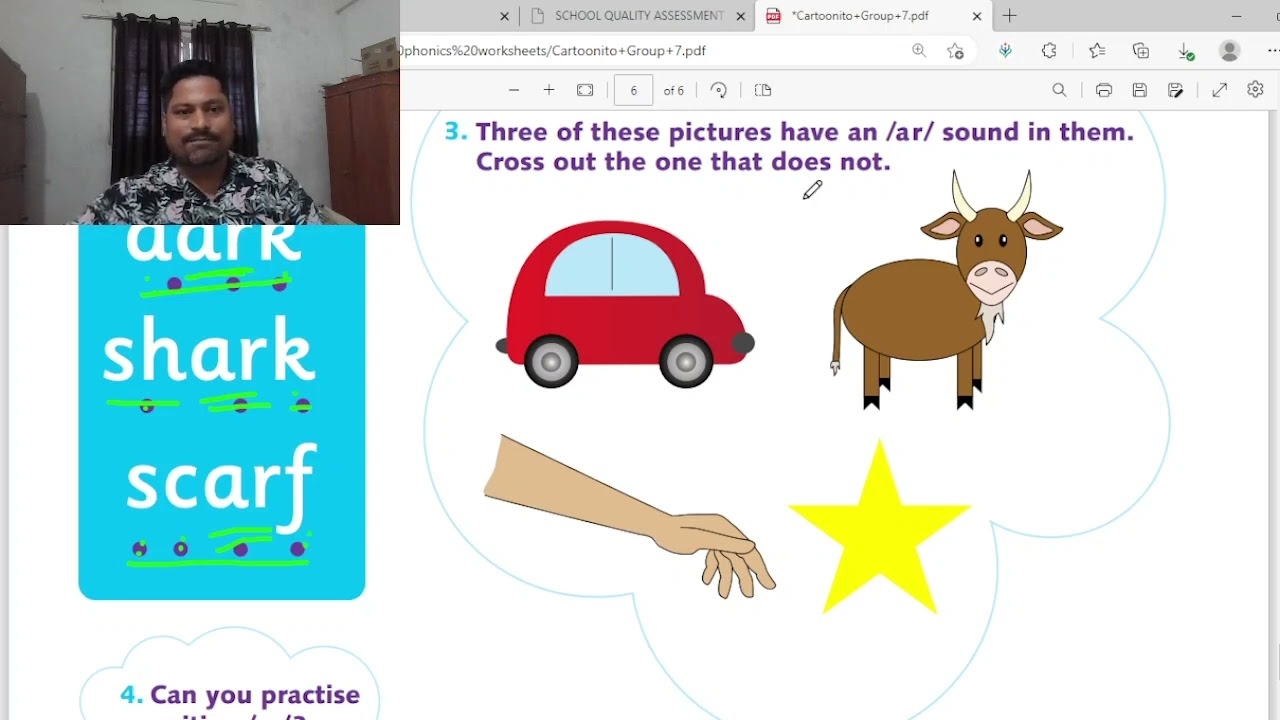Enter full screen mode for the PDF
Screen dimensions: 1280x720
pyautogui.click(x=1219, y=90)
